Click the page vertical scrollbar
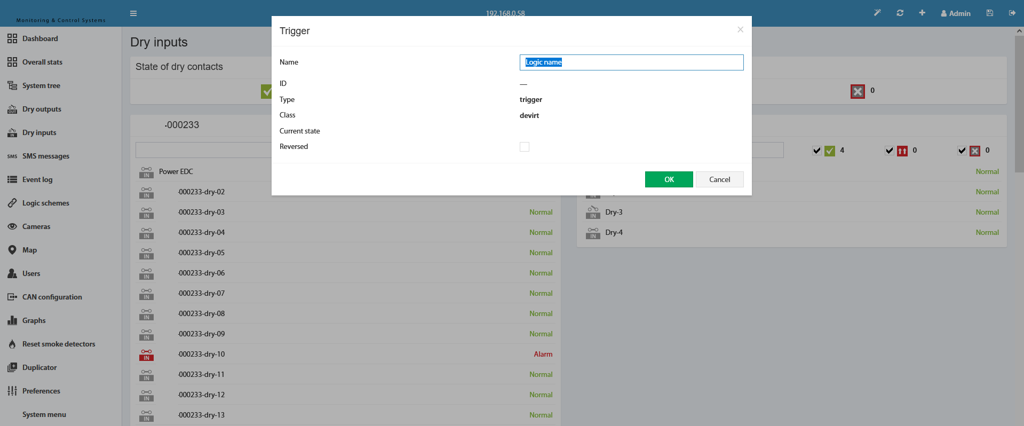This screenshot has width=1024, height=426. tap(1019, 98)
